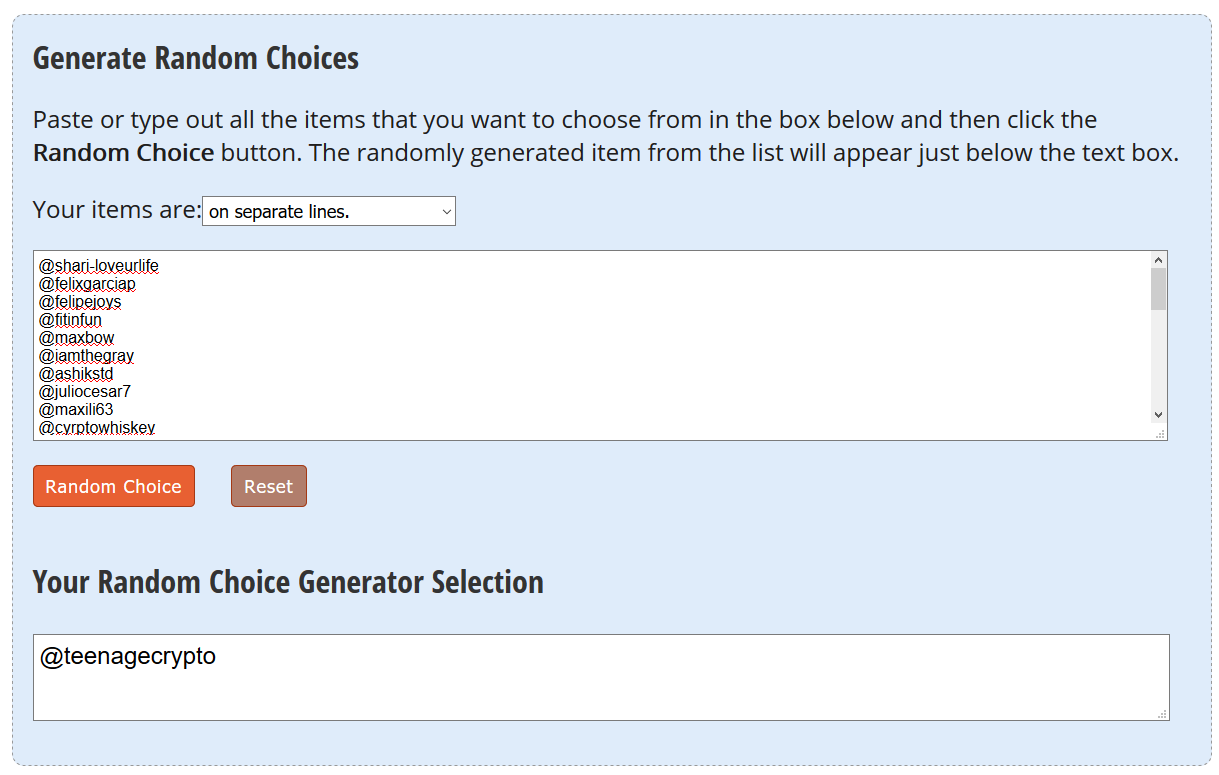Click the @cyrptowhiskey entry
The image size is (1219, 775).
[x=97, y=428]
